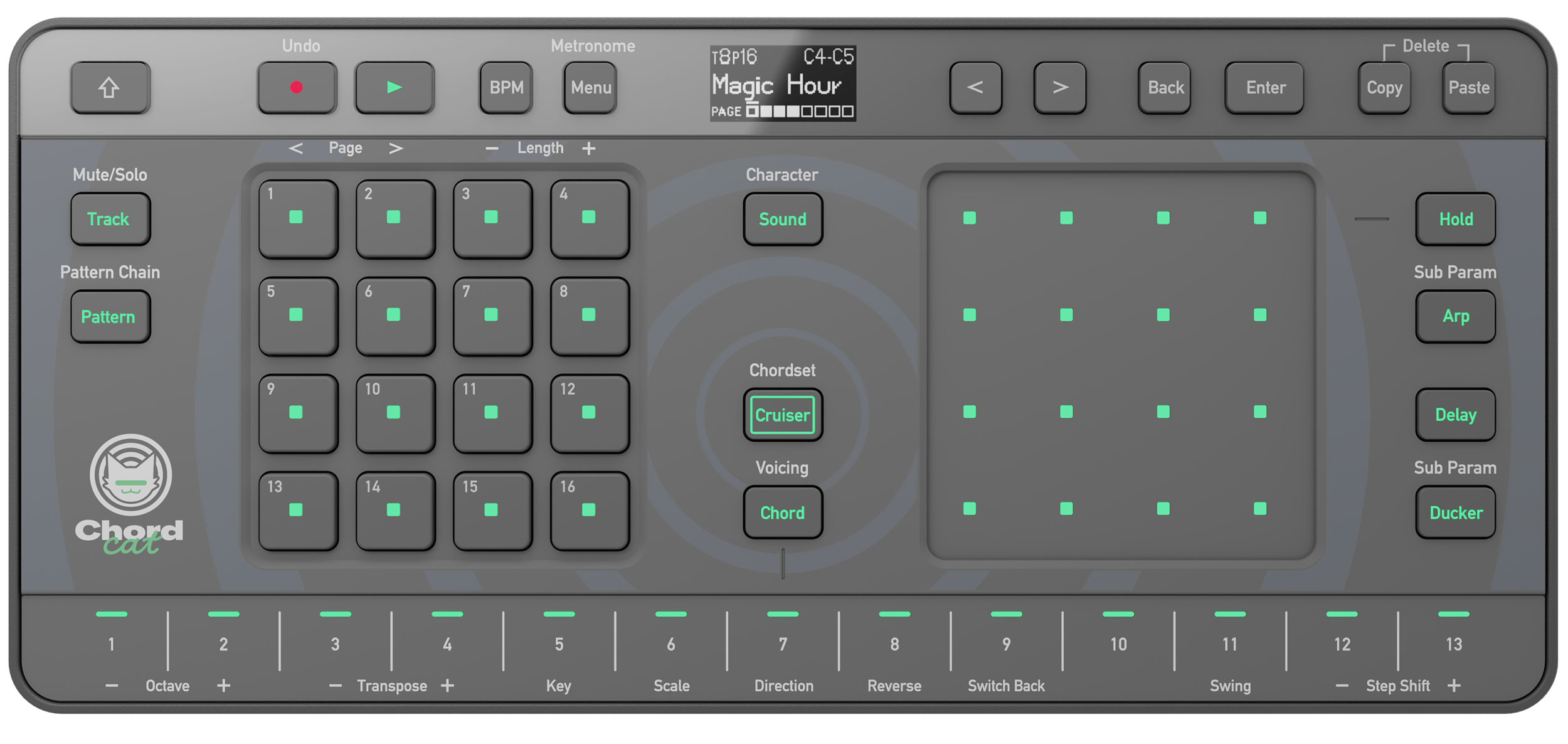The width and height of the screenshot is (1568, 744).
Task: Tap step pad 9
Action: pyautogui.click(x=298, y=414)
